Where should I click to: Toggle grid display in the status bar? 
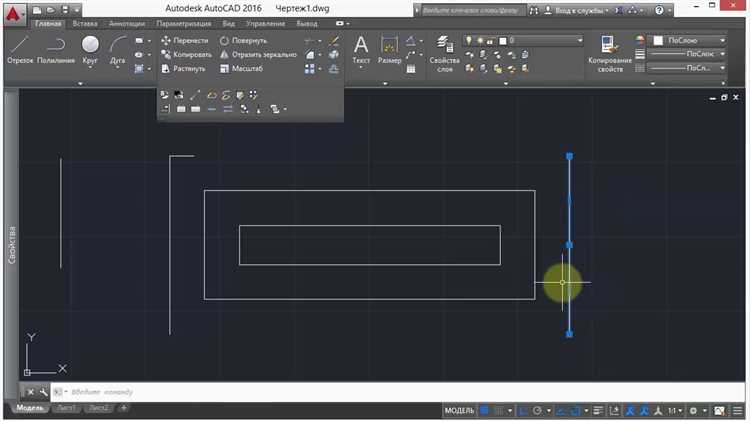(486, 411)
